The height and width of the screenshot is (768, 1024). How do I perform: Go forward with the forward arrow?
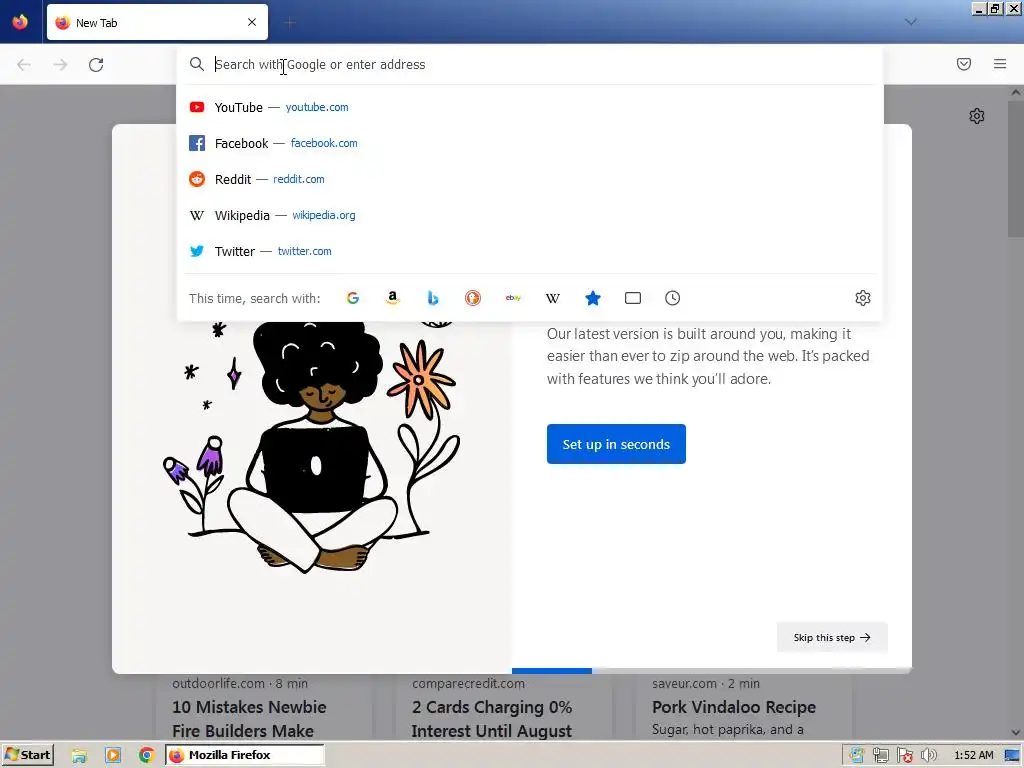[60, 65]
